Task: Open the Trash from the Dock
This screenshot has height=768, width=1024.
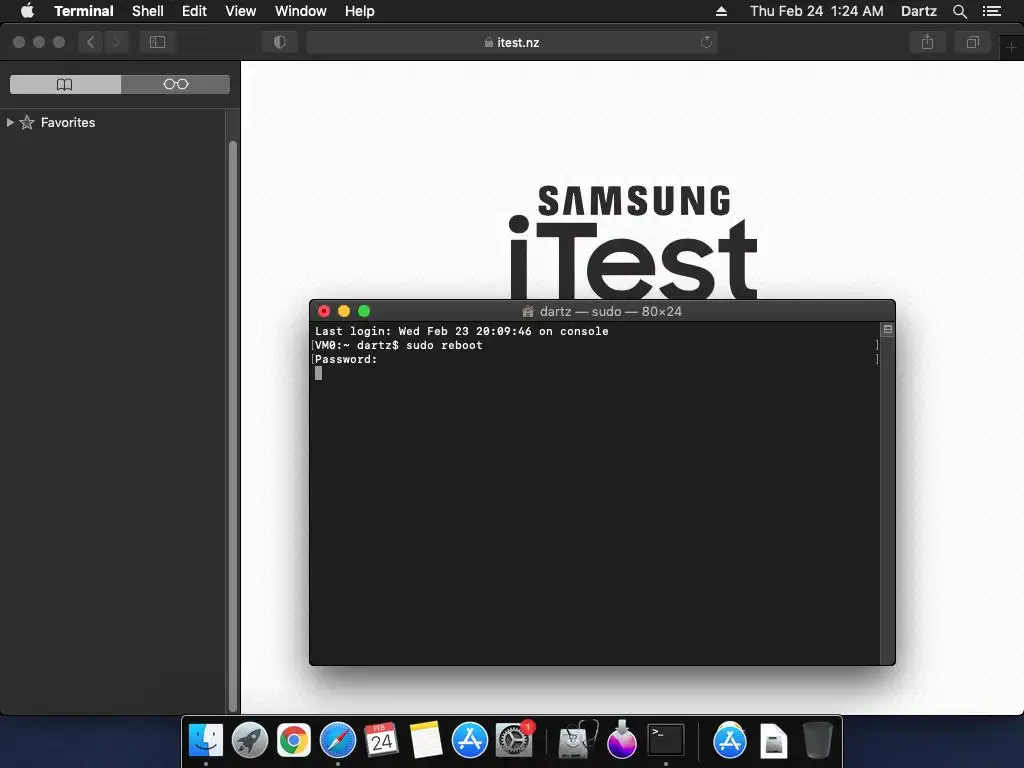Action: point(817,740)
